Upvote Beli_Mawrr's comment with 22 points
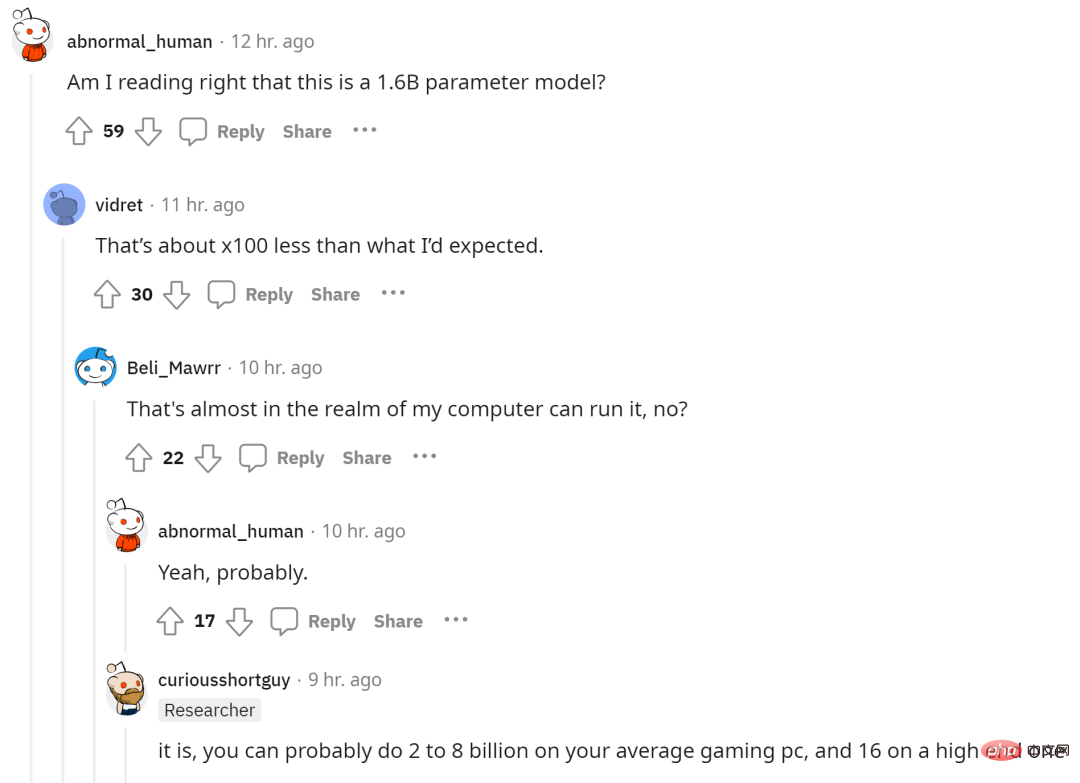 139,458
